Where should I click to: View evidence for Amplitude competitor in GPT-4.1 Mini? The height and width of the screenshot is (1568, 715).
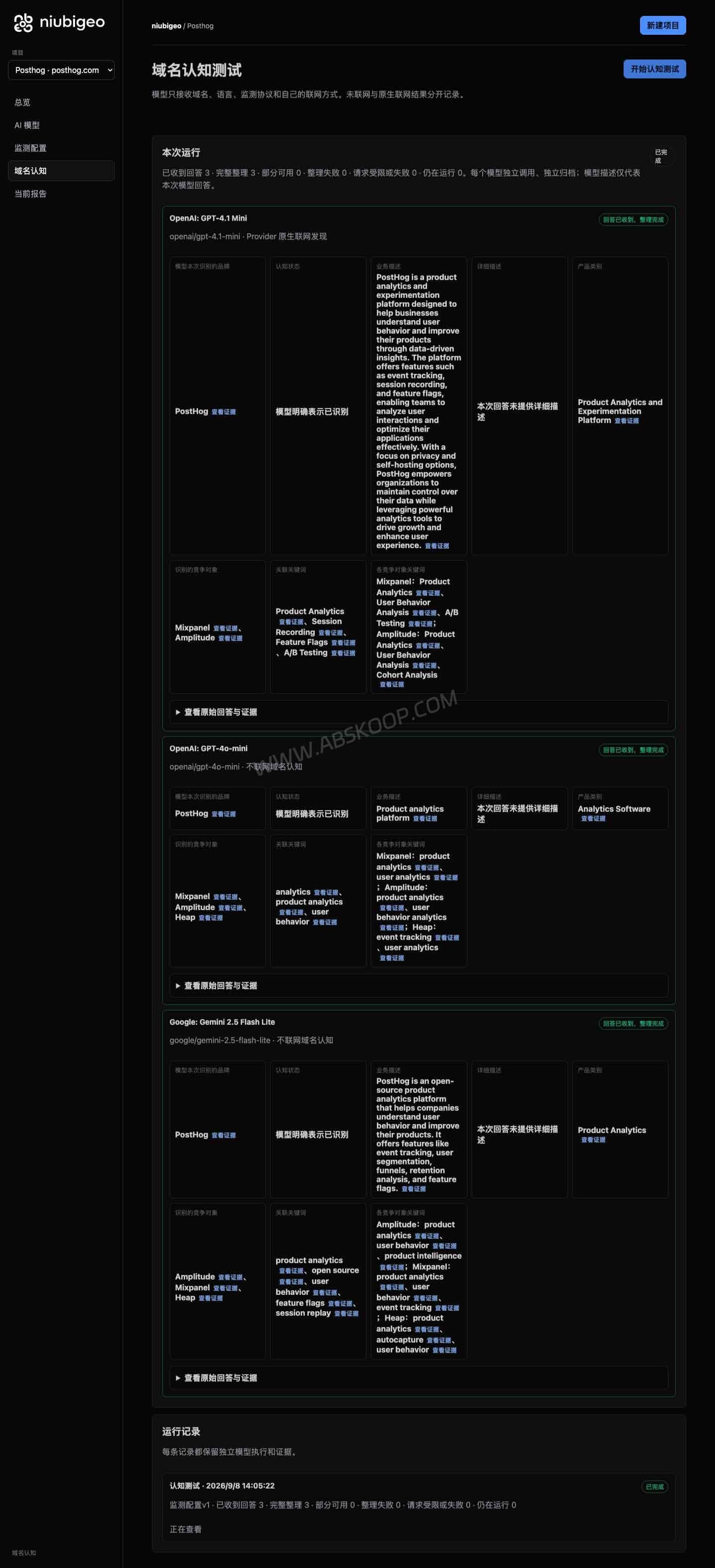coord(230,638)
